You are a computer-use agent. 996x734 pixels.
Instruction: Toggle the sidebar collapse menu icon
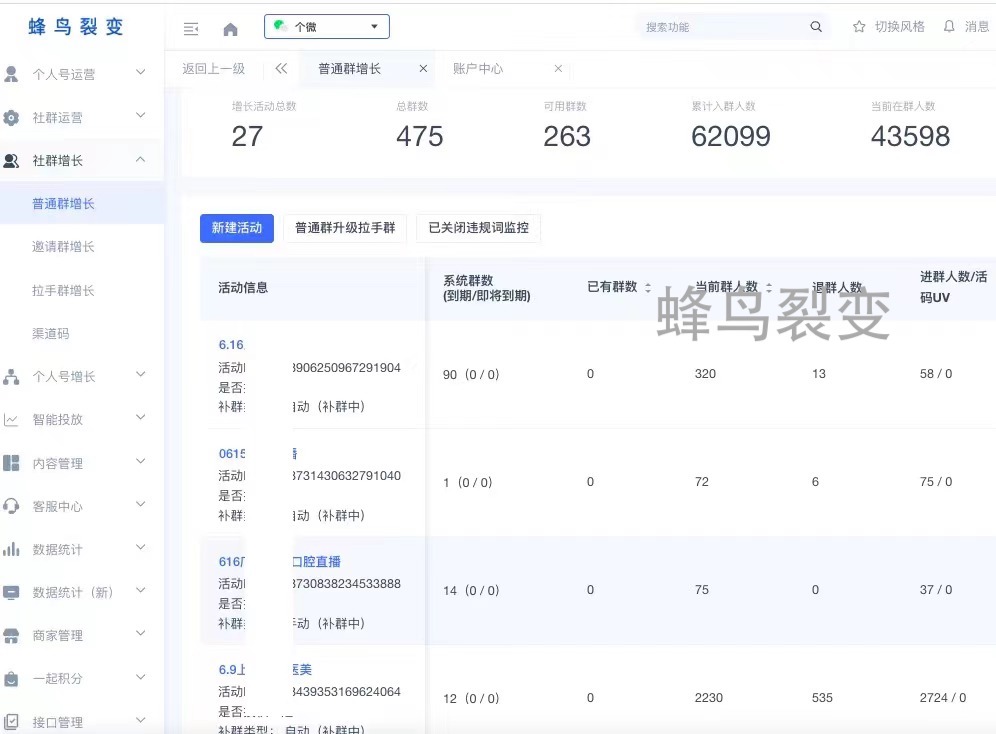[191, 28]
